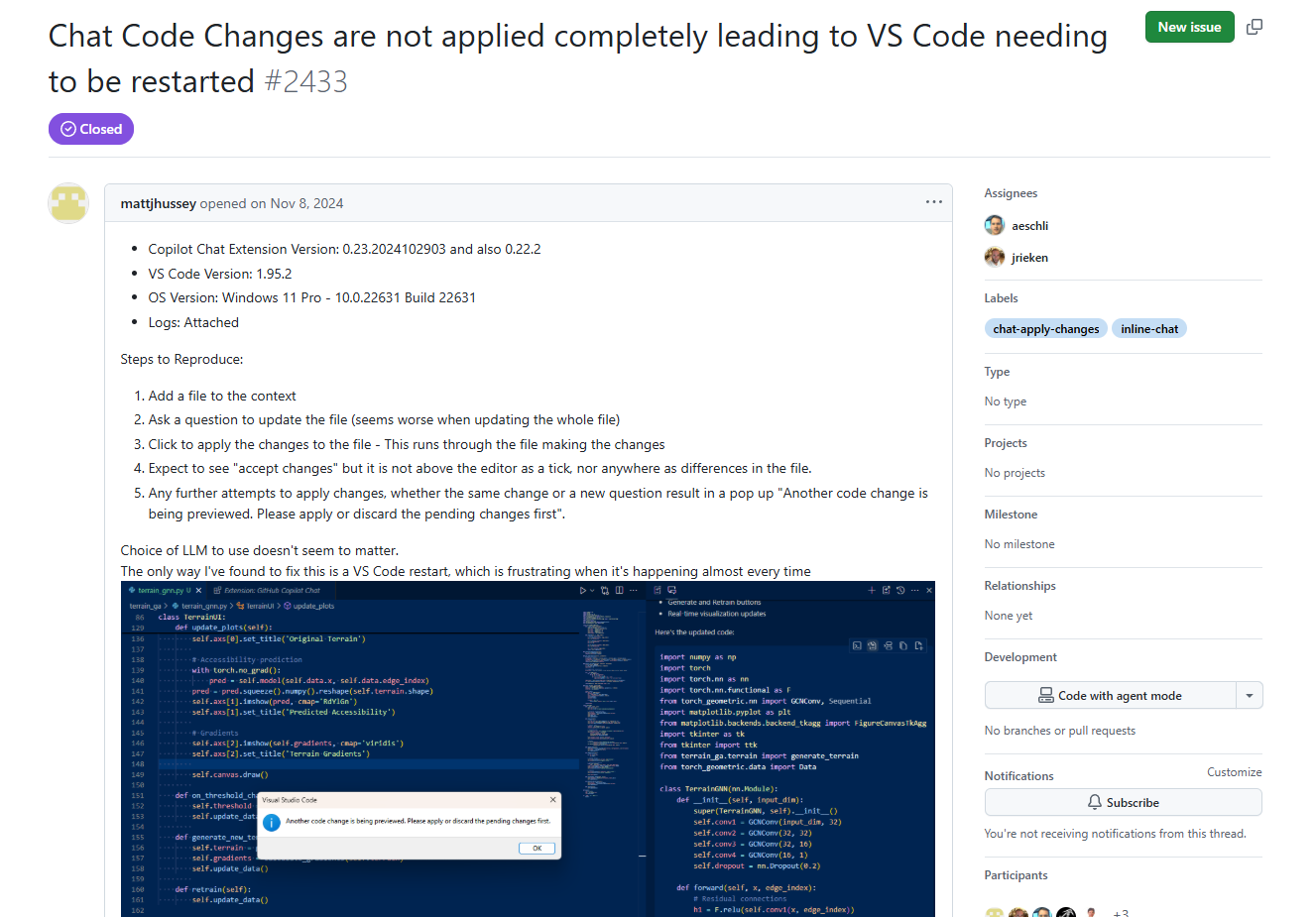
Task: Click the 'Assignees' sidebar heading
Action: (x=1011, y=193)
